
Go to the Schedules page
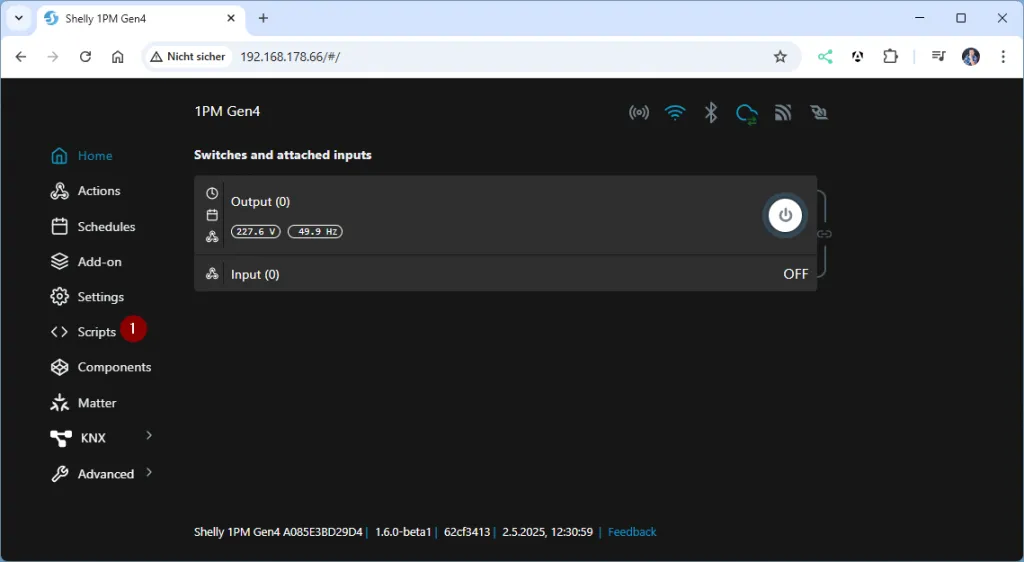pos(106,227)
